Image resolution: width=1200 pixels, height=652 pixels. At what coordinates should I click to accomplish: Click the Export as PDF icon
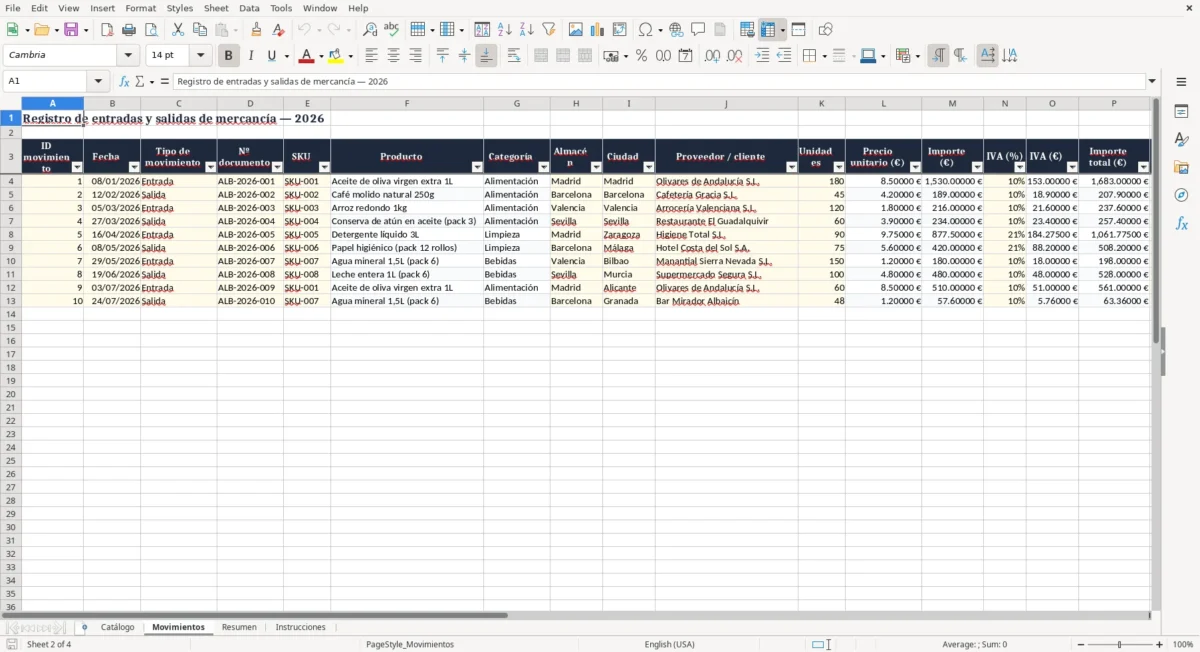[x=107, y=29]
